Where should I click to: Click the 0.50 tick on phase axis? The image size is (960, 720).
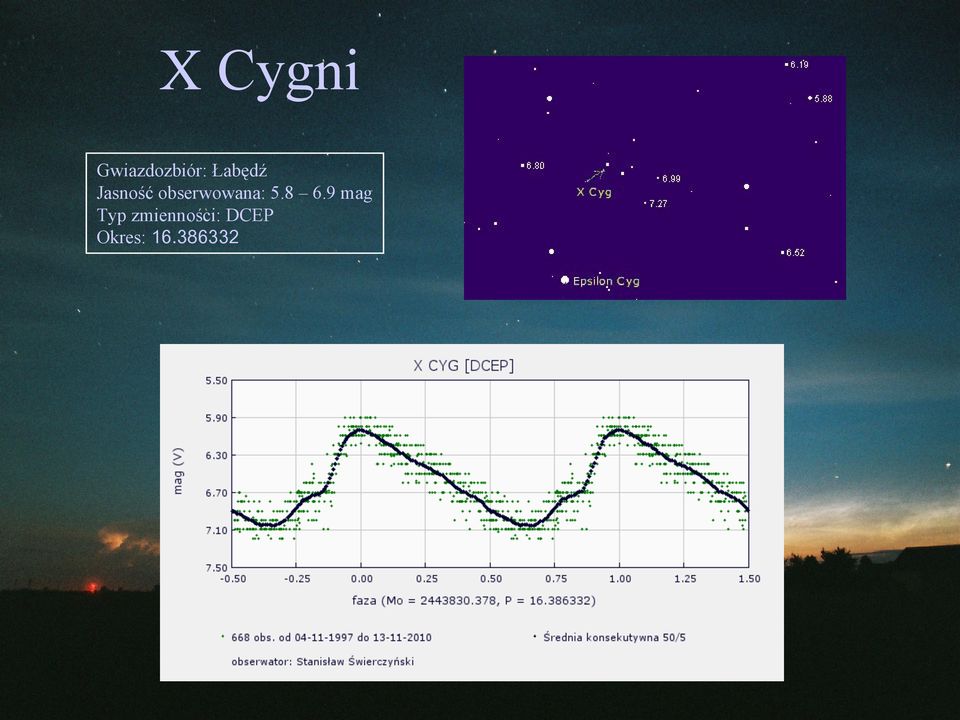[x=491, y=579]
